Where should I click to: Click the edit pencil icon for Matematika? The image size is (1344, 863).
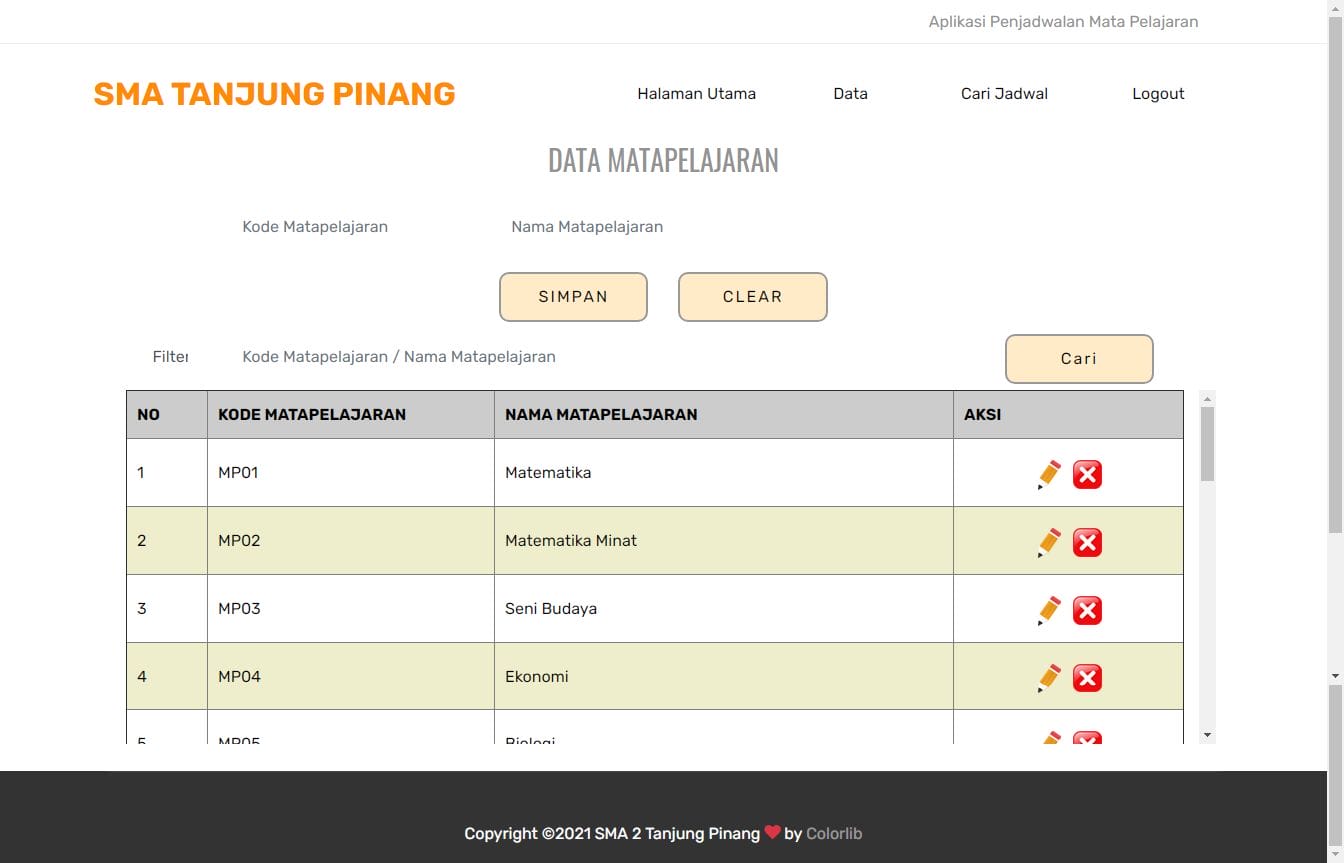click(x=1049, y=474)
